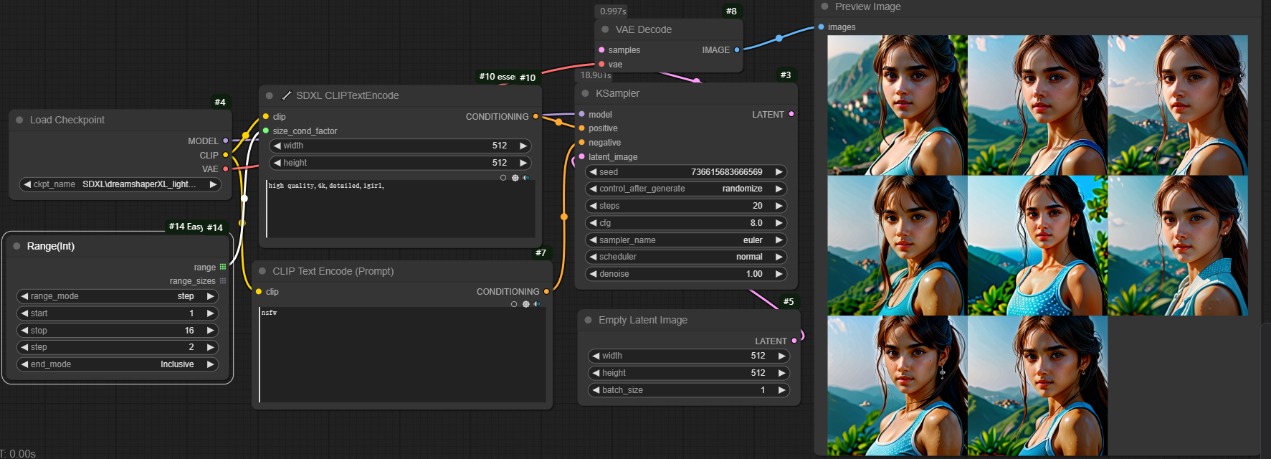Click the pencil icon on SDXL CLIPTextEncode title
This screenshot has height=459, width=1271.
coord(287,96)
